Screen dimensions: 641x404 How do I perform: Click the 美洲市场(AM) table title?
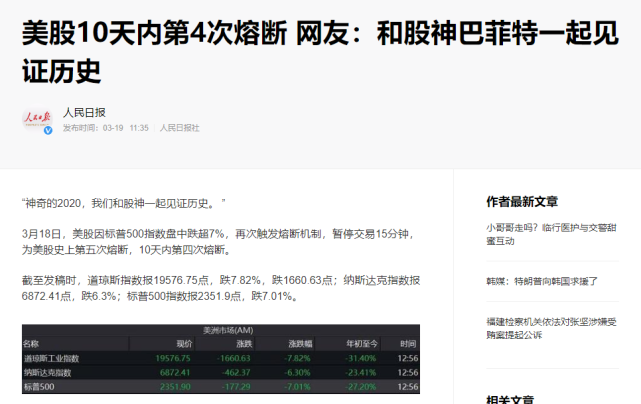pyautogui.click(x=228, y=330)
